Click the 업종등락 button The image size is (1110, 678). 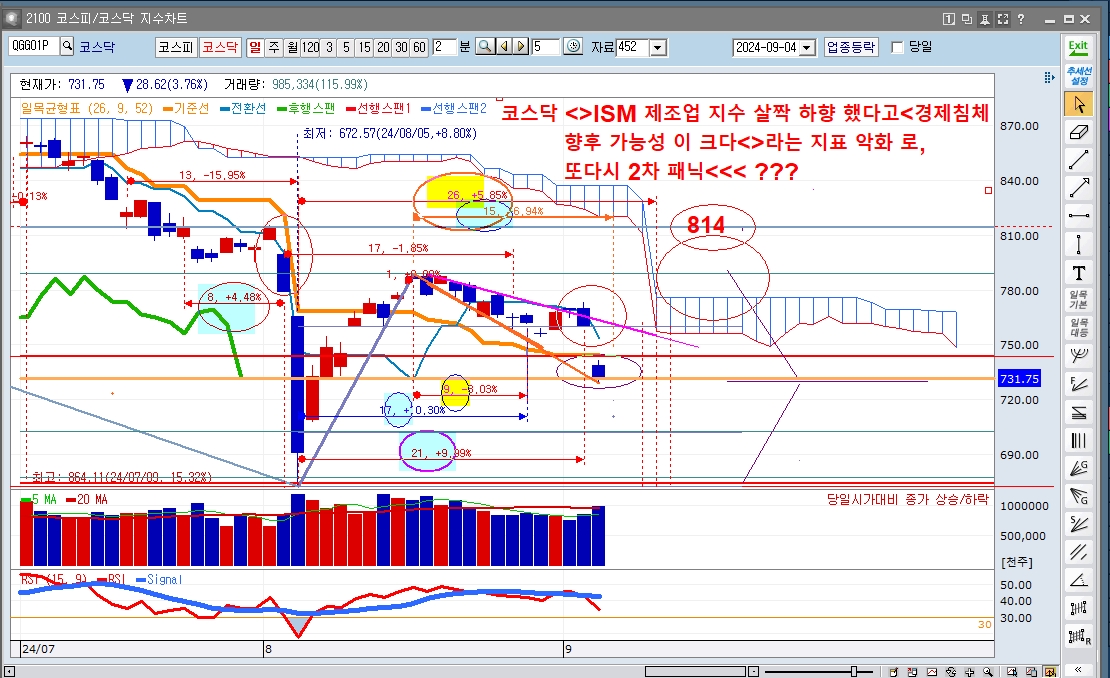click(850, 46)
